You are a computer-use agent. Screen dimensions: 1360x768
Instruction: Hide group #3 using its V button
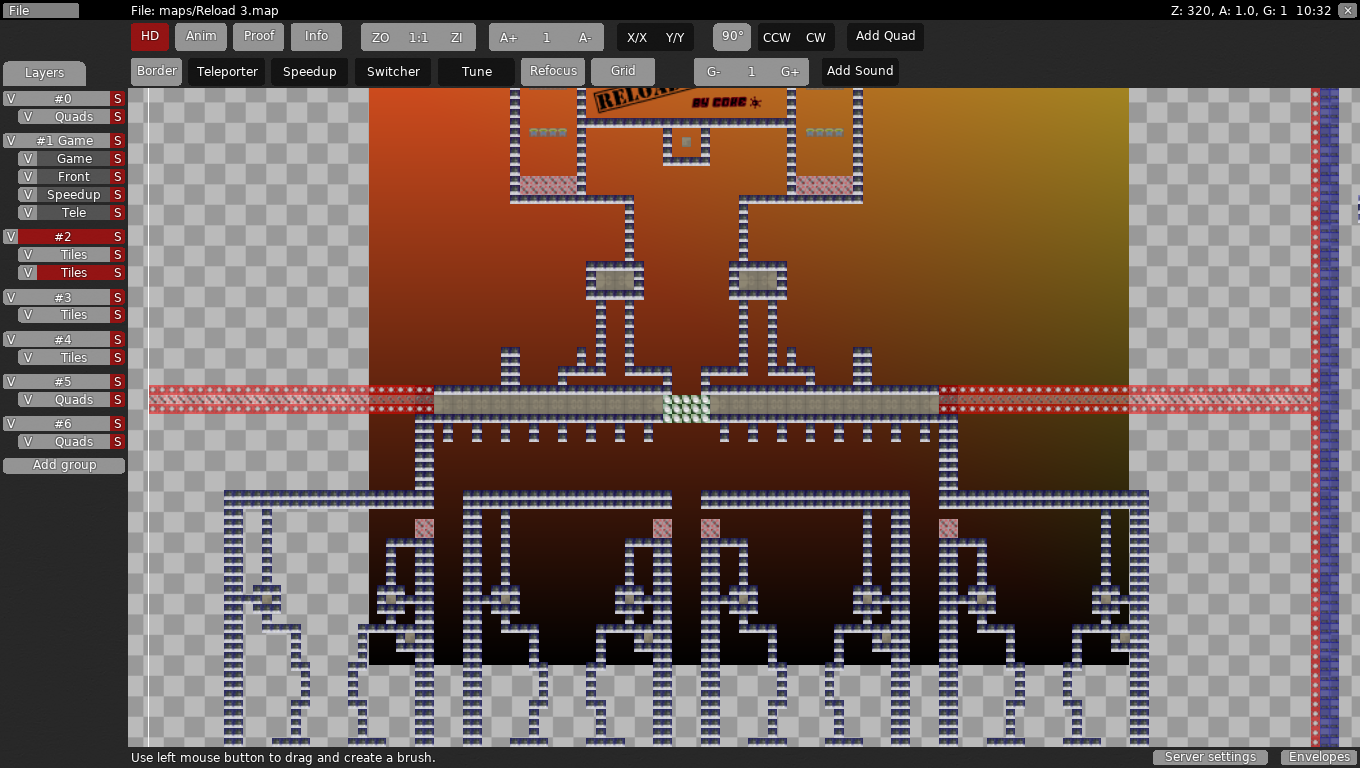pos(10,297)
